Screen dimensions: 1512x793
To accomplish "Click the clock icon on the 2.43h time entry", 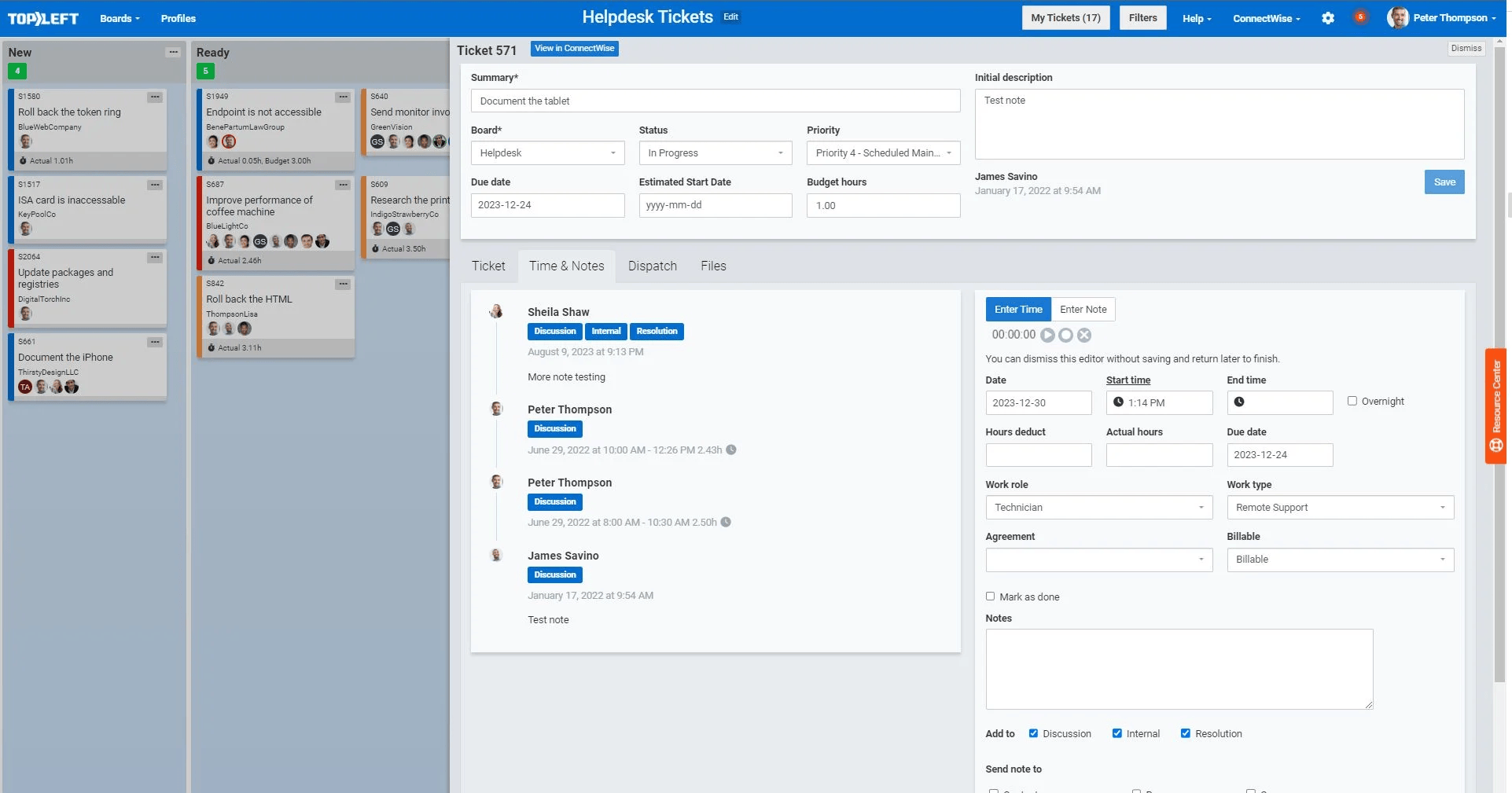I will click(x=731, y=450).
